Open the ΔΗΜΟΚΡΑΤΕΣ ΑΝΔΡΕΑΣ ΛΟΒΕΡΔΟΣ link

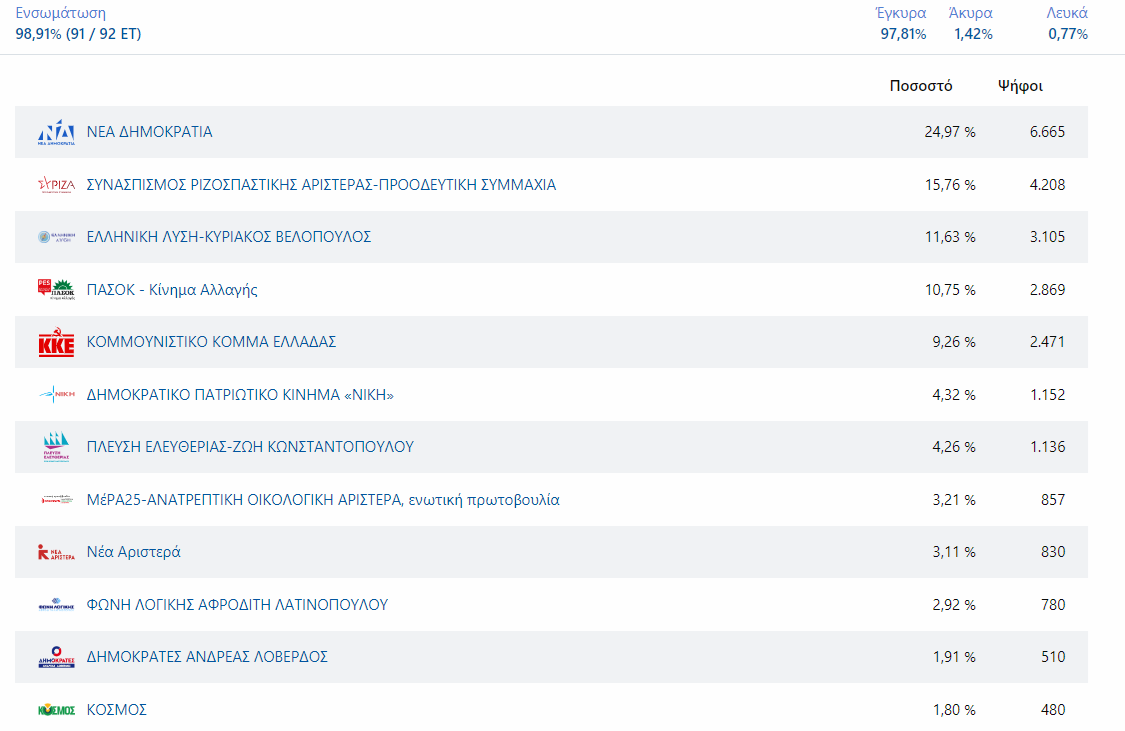coord(207,657)
